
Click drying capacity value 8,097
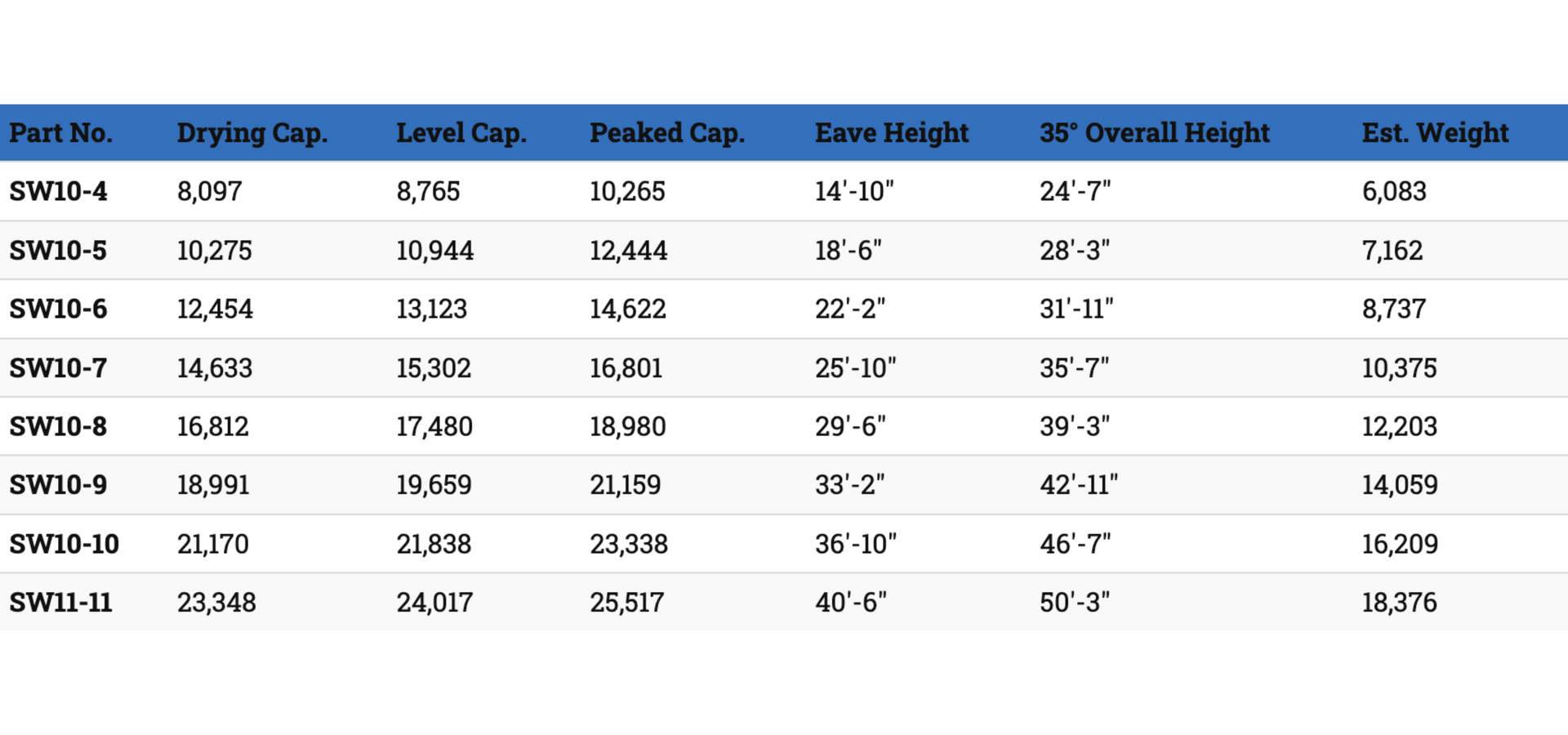209,191
